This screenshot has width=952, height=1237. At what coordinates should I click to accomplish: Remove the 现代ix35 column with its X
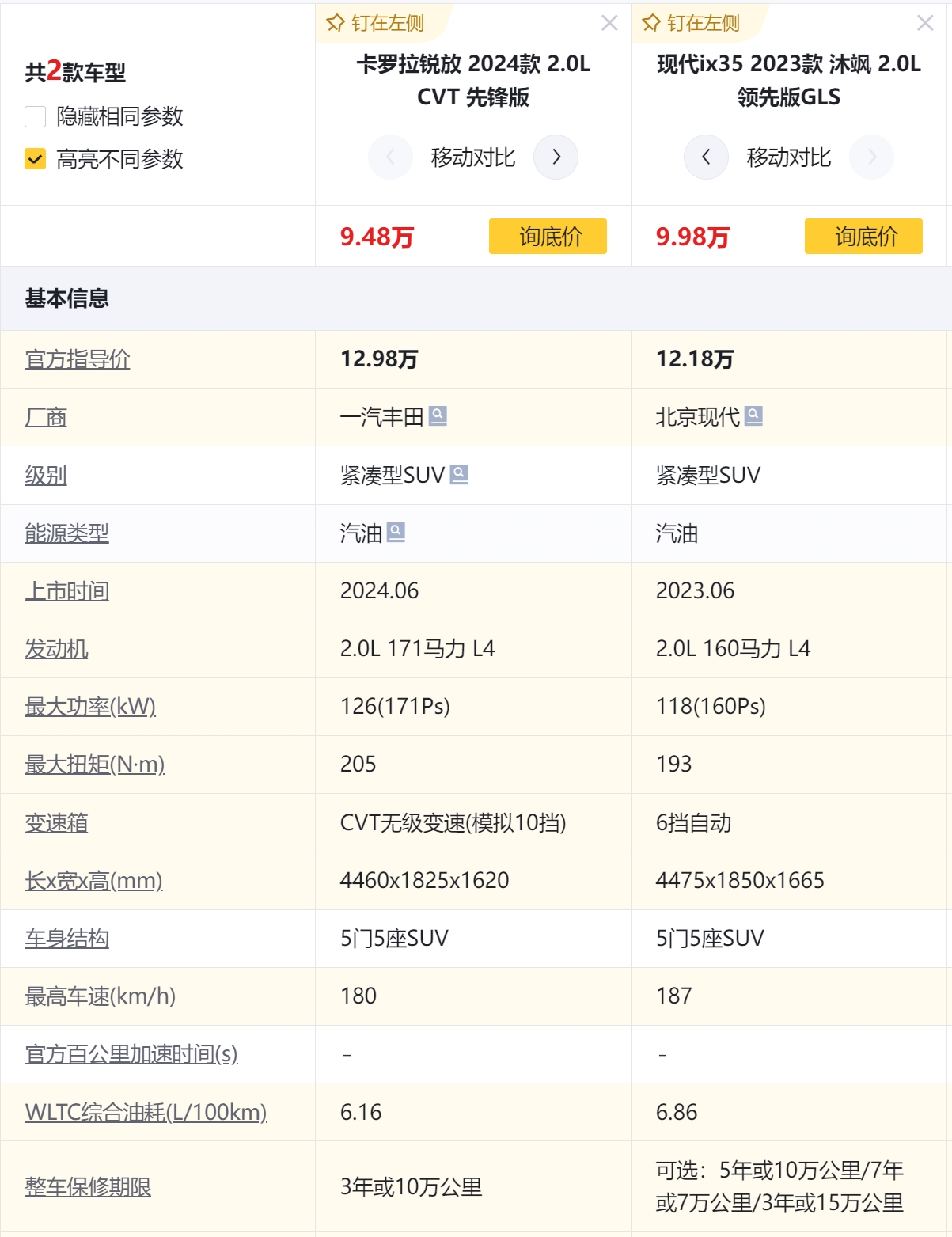point(925,23)
